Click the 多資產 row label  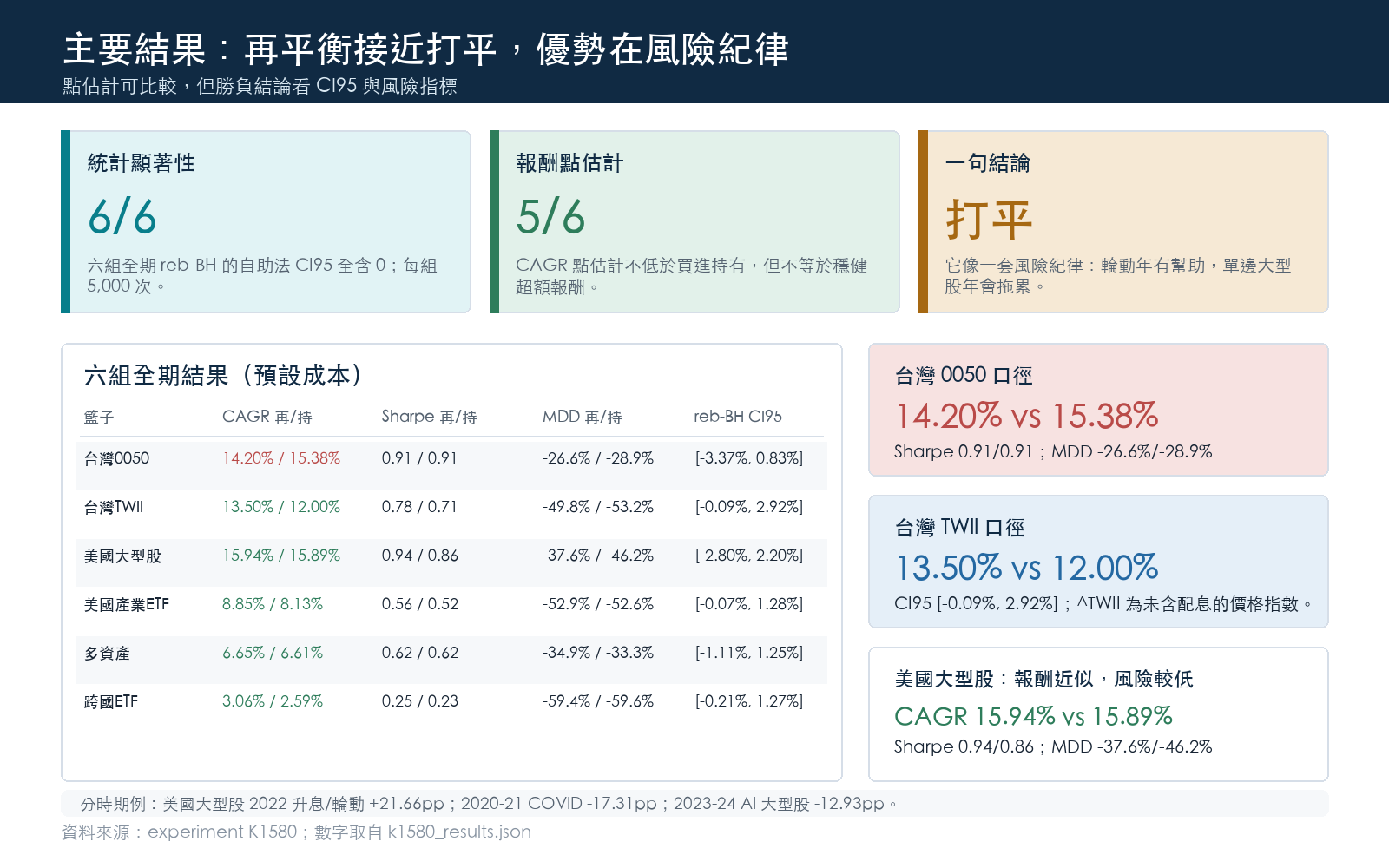point(107,653)
